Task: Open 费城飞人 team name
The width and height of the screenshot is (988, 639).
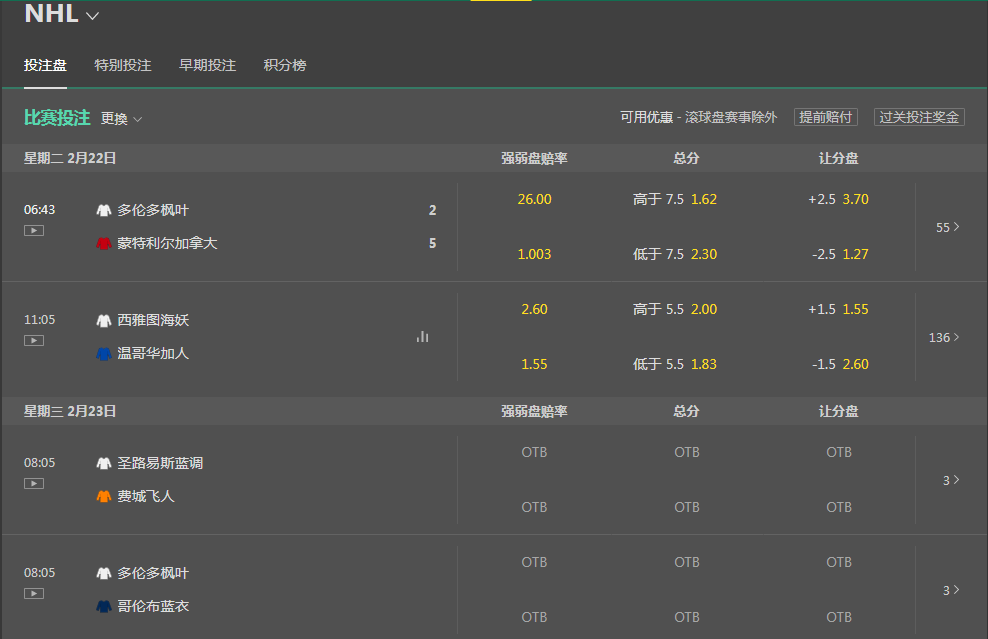Action: pos(146,497)
